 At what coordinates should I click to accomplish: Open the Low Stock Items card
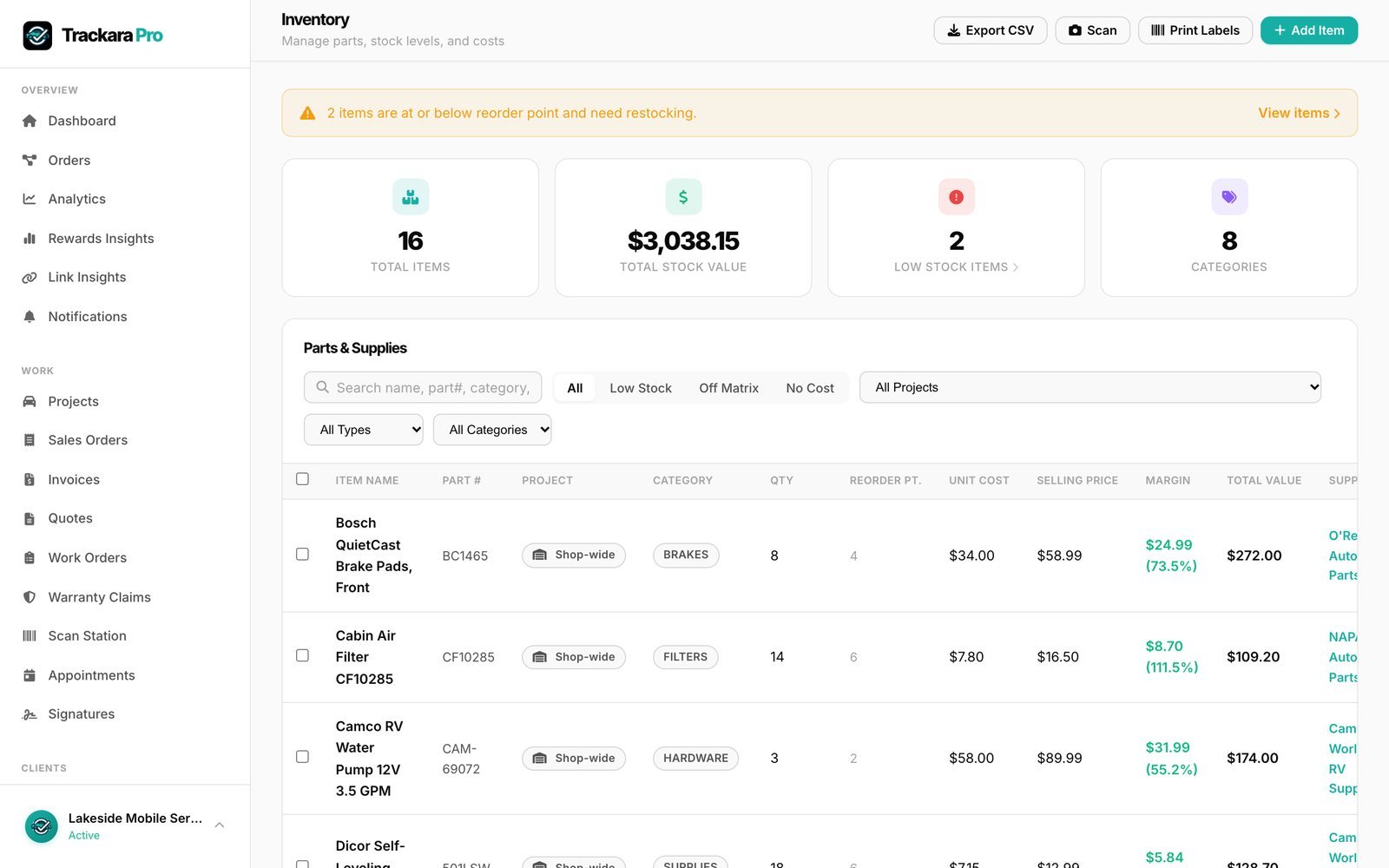click(956, 227)
